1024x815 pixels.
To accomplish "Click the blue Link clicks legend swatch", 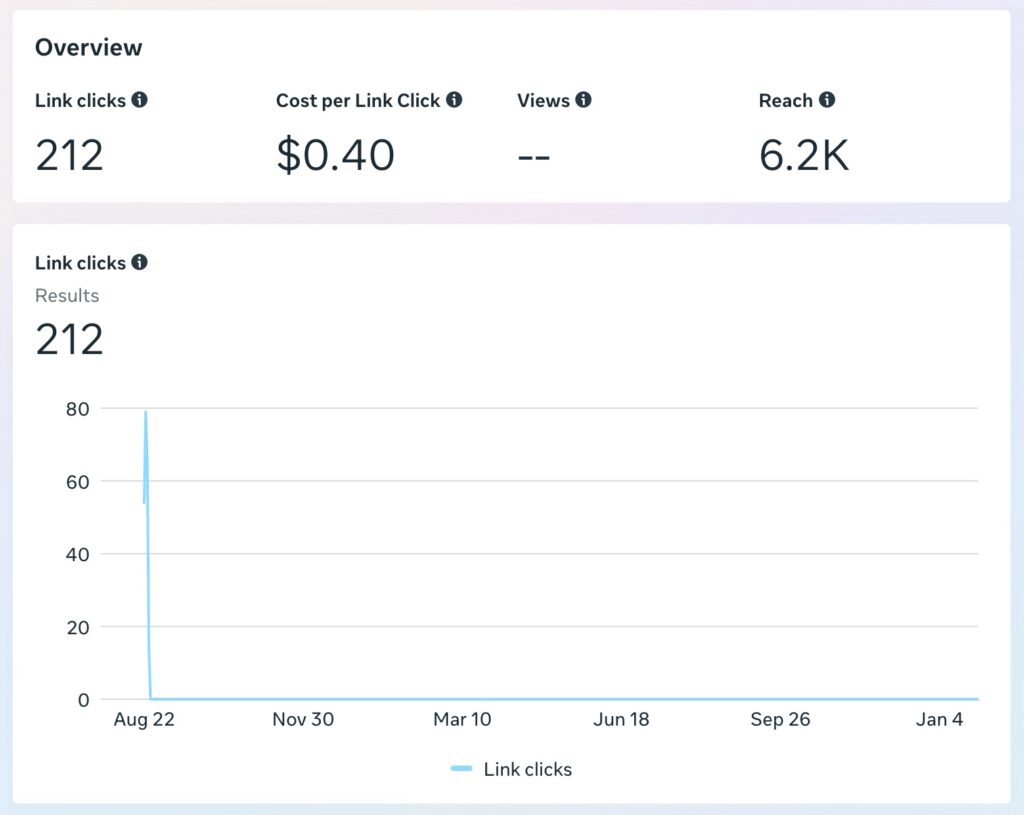I will coord(461,769).
